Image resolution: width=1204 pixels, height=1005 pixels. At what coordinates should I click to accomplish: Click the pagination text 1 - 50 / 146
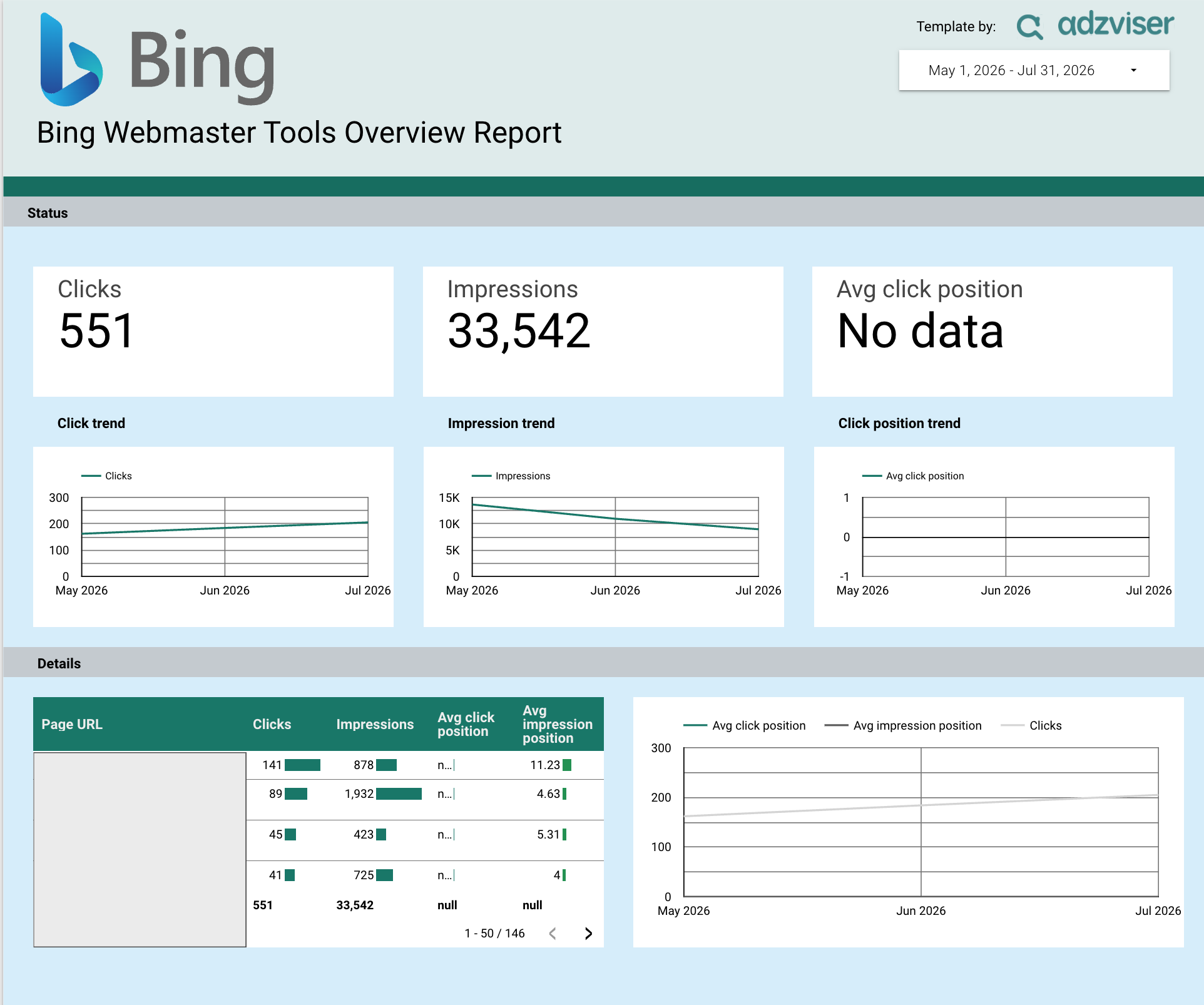pos(494,934)
